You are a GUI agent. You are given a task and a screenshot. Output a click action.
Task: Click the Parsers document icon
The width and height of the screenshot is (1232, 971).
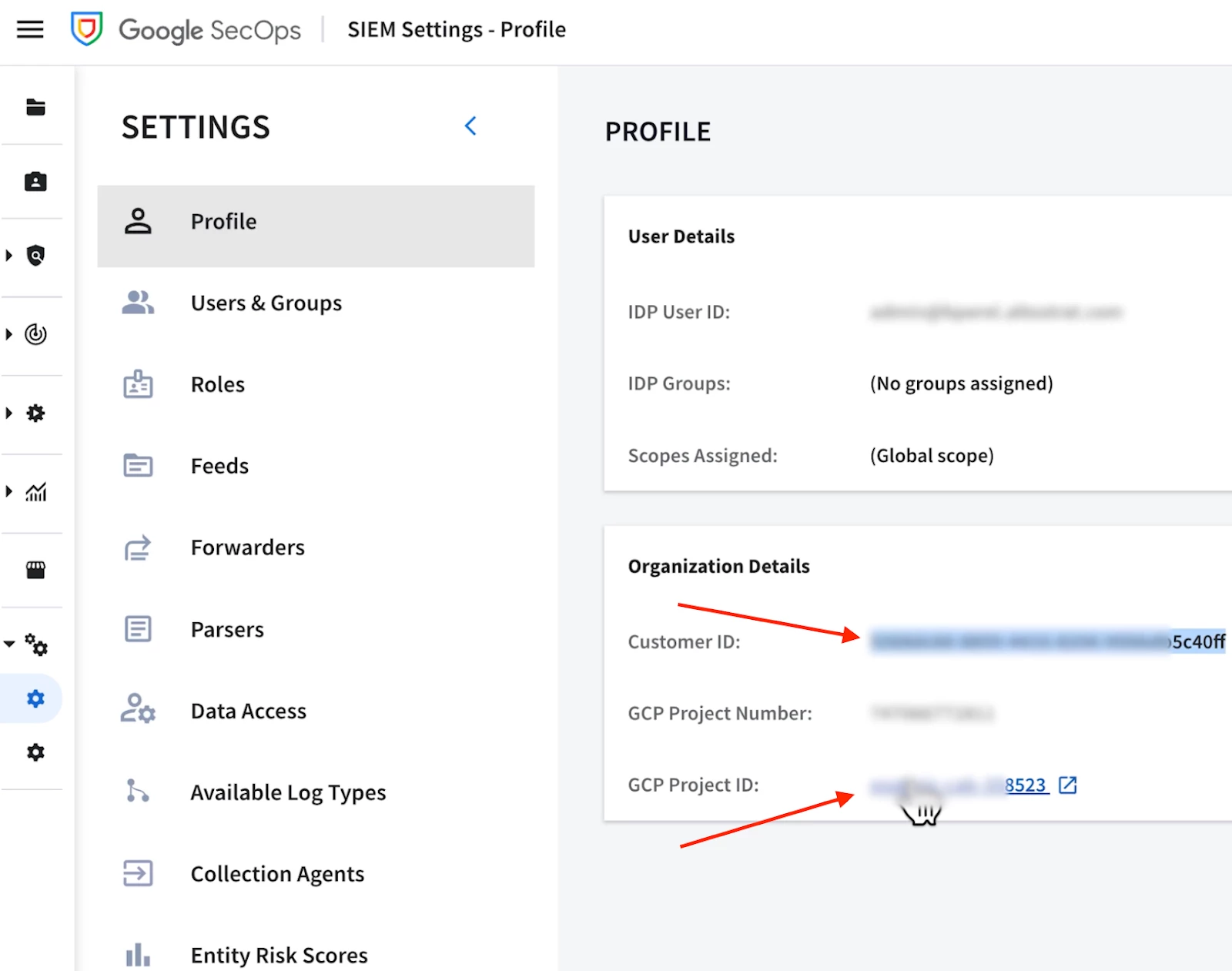(138, 628)
